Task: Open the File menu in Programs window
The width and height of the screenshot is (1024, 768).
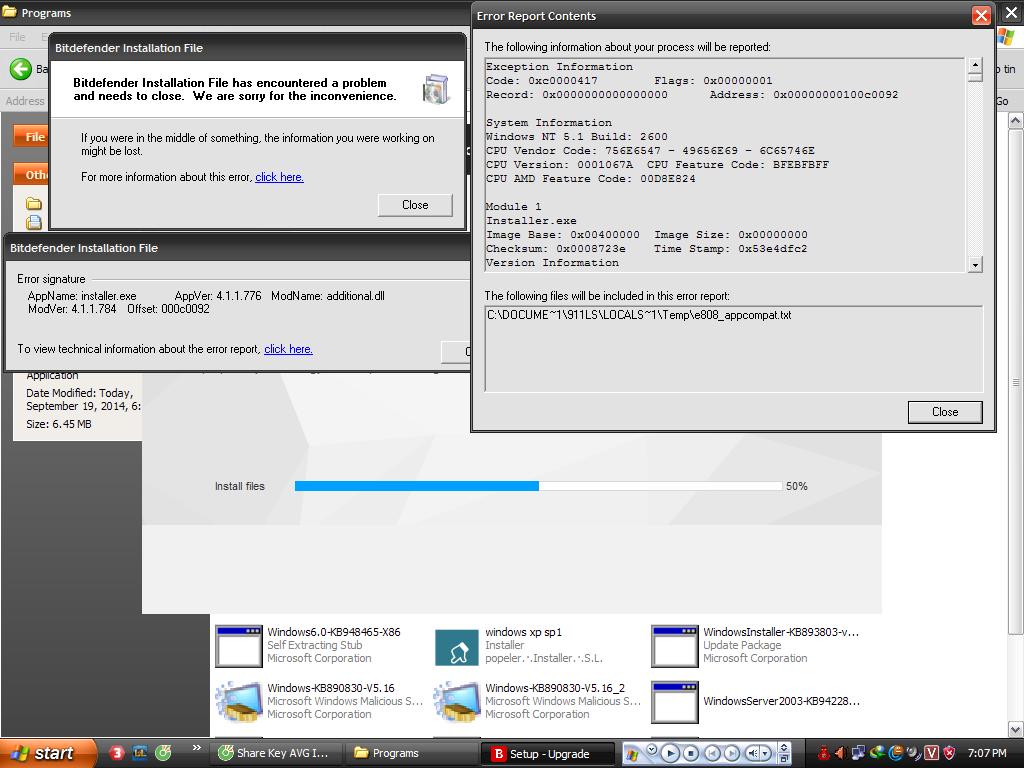Action: pyautogui.click(x=18, y=37)
